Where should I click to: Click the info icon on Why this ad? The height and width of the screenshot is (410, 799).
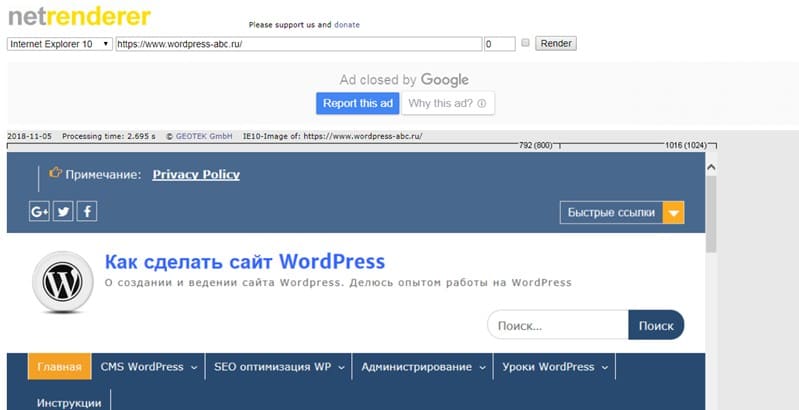[x=482, y=103]
